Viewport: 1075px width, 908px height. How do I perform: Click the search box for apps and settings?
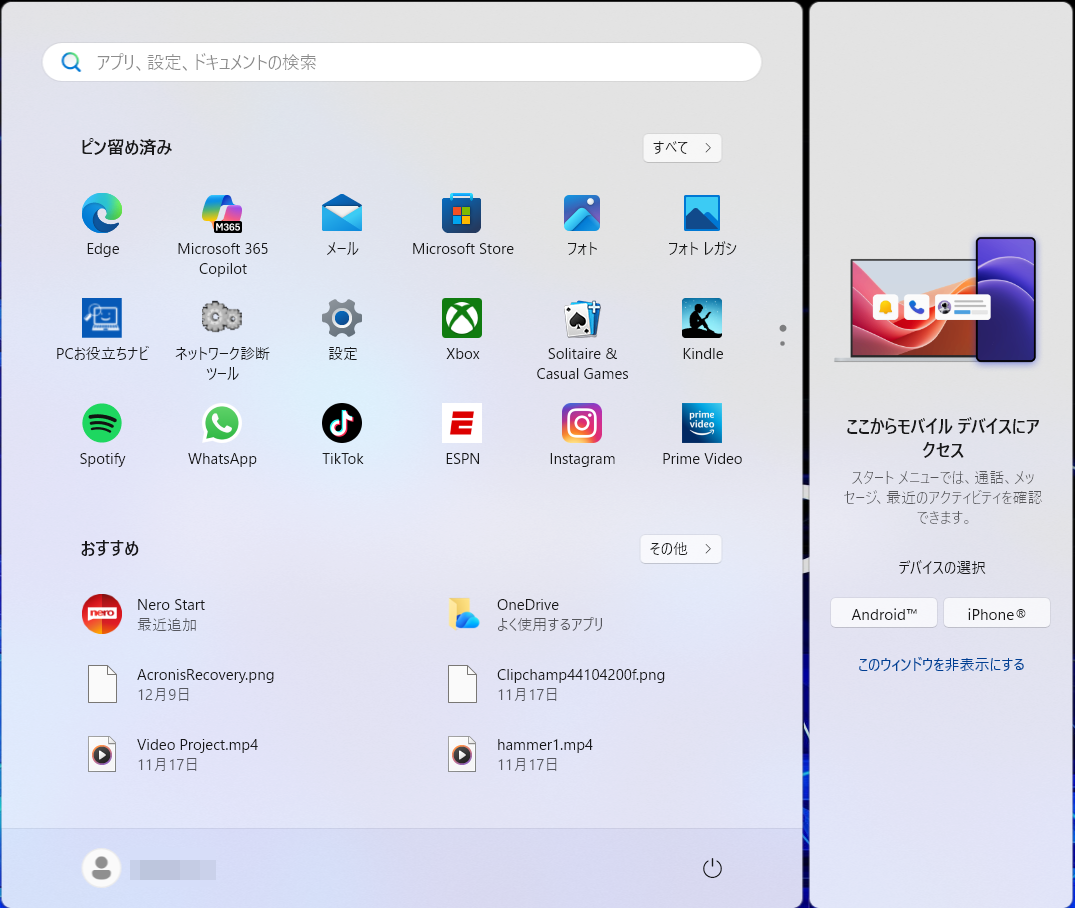[402, 62]
